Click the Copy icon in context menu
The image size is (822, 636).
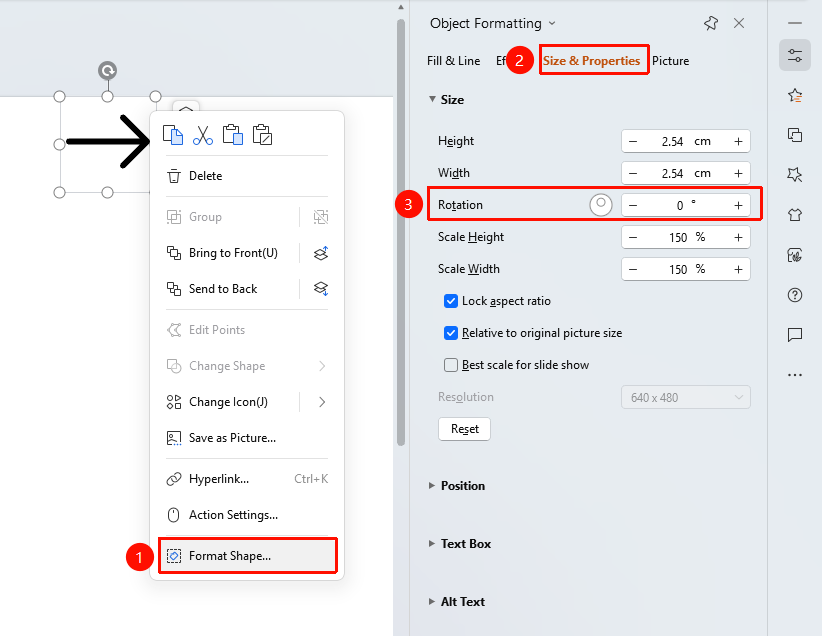tap(173, 135)
